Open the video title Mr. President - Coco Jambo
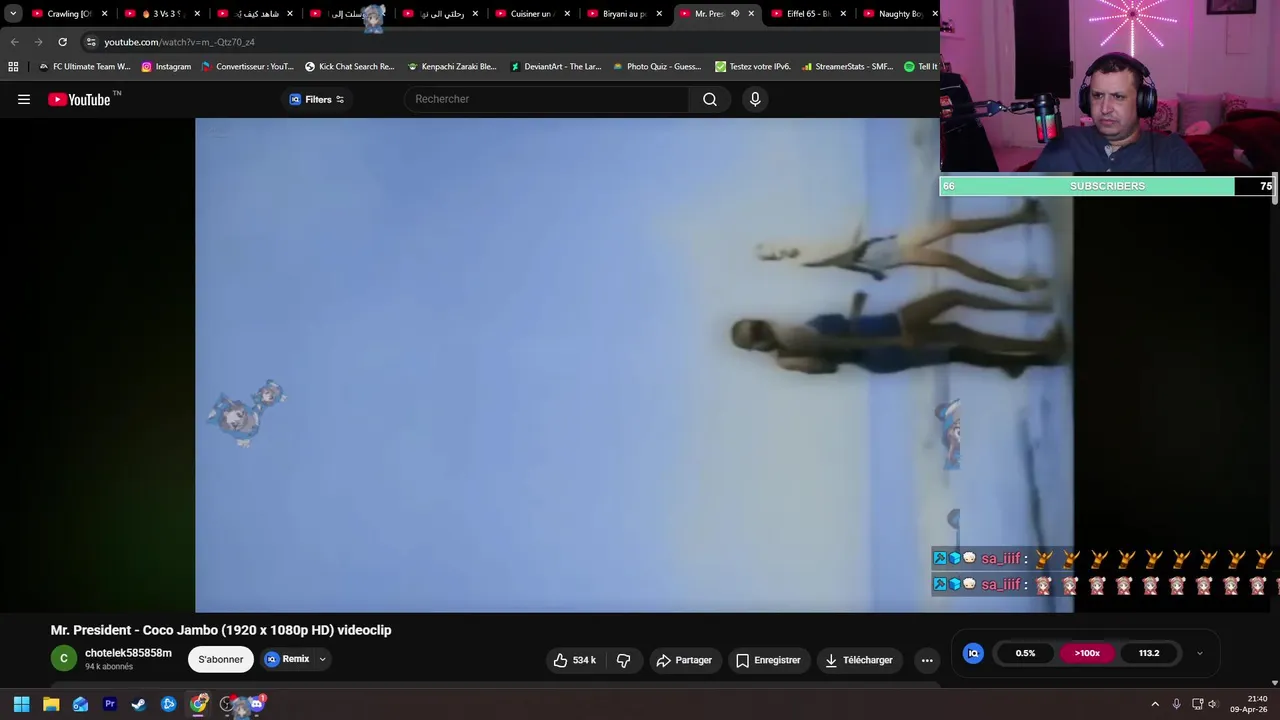The height and width of the screenshot is (720, 1280). tap(221, 630)
